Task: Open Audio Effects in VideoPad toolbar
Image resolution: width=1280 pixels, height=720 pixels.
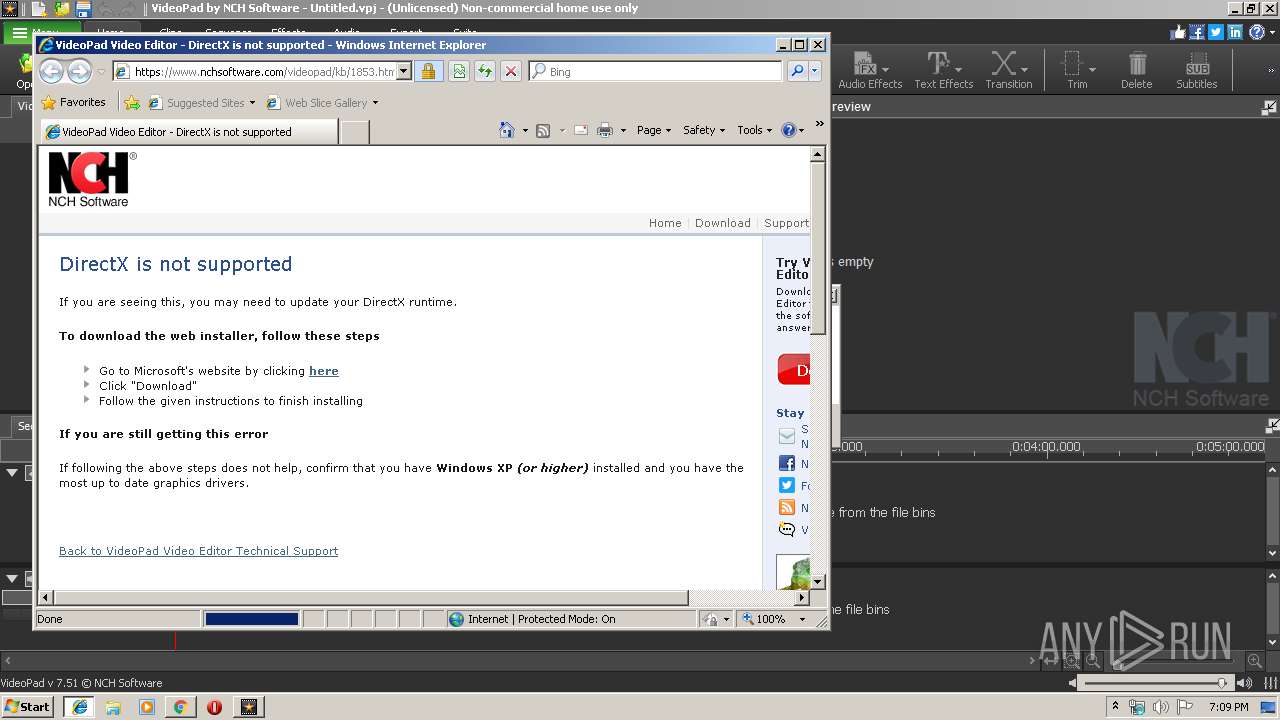Action: point(869,71)
